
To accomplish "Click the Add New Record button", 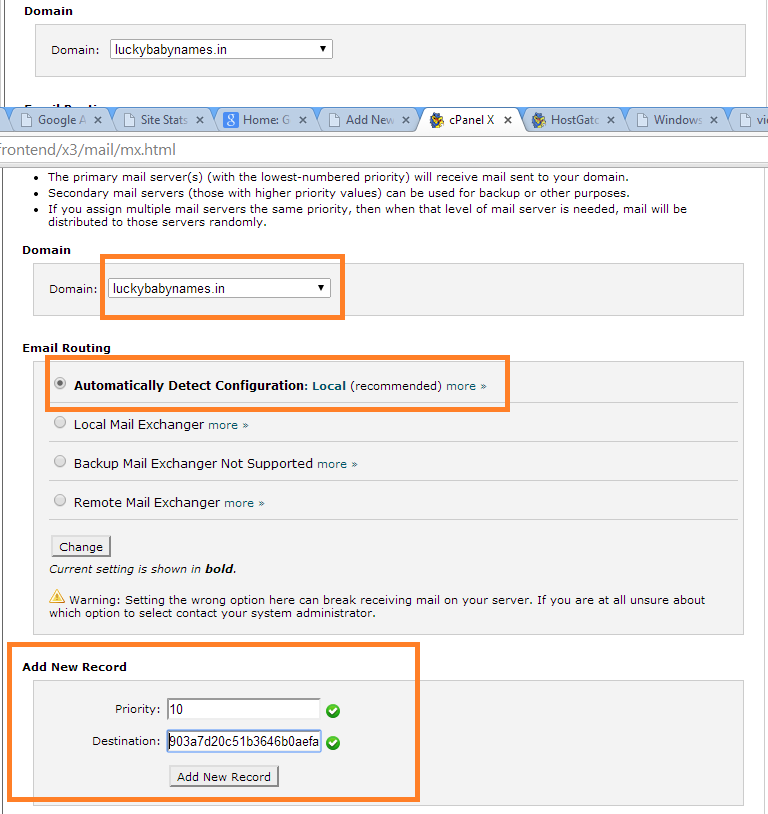I will (224, 777).
